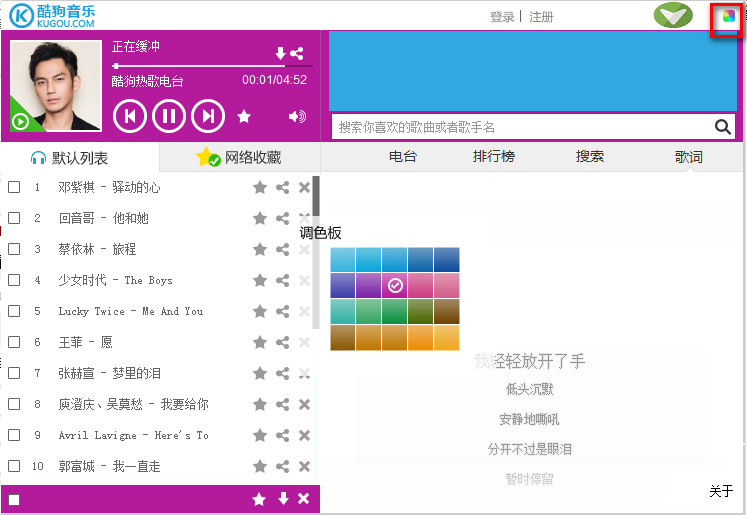Go to the 搜索 tab

[x=590, y=156]
